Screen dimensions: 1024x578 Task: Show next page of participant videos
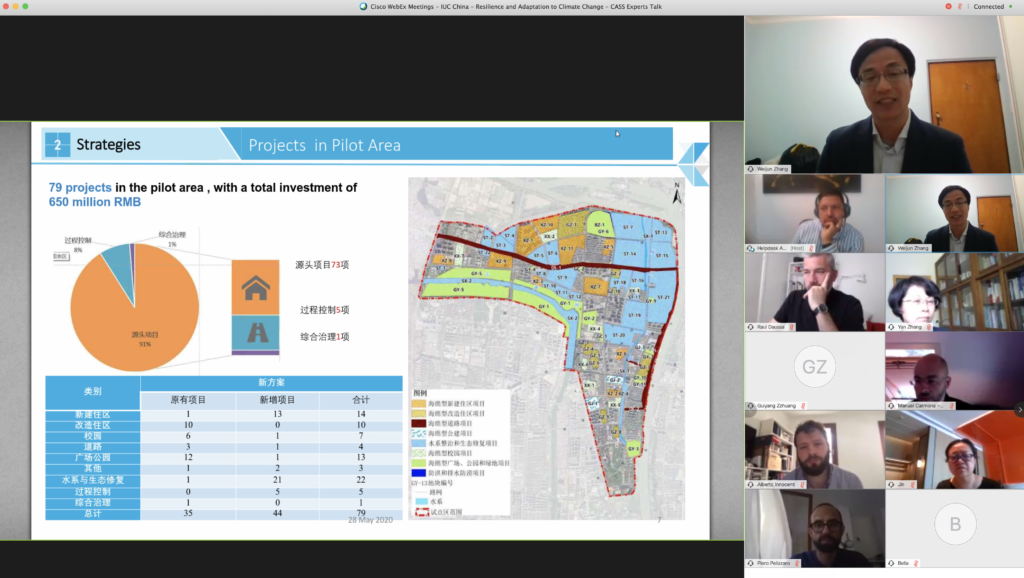point(1018,409)
